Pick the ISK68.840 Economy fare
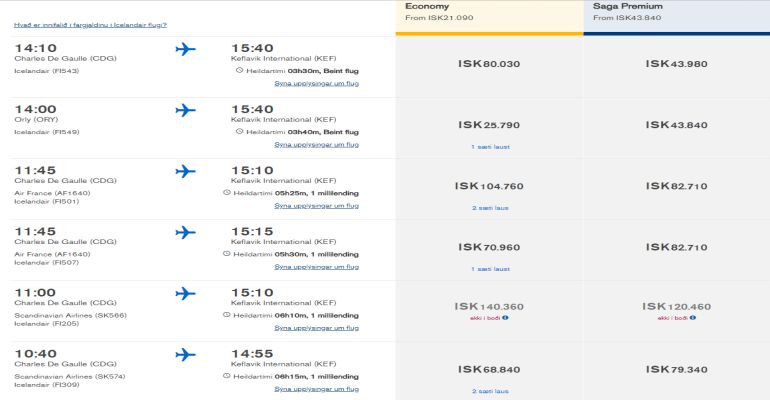The height and width of the screenshot is (400, 770). [489, 370]
